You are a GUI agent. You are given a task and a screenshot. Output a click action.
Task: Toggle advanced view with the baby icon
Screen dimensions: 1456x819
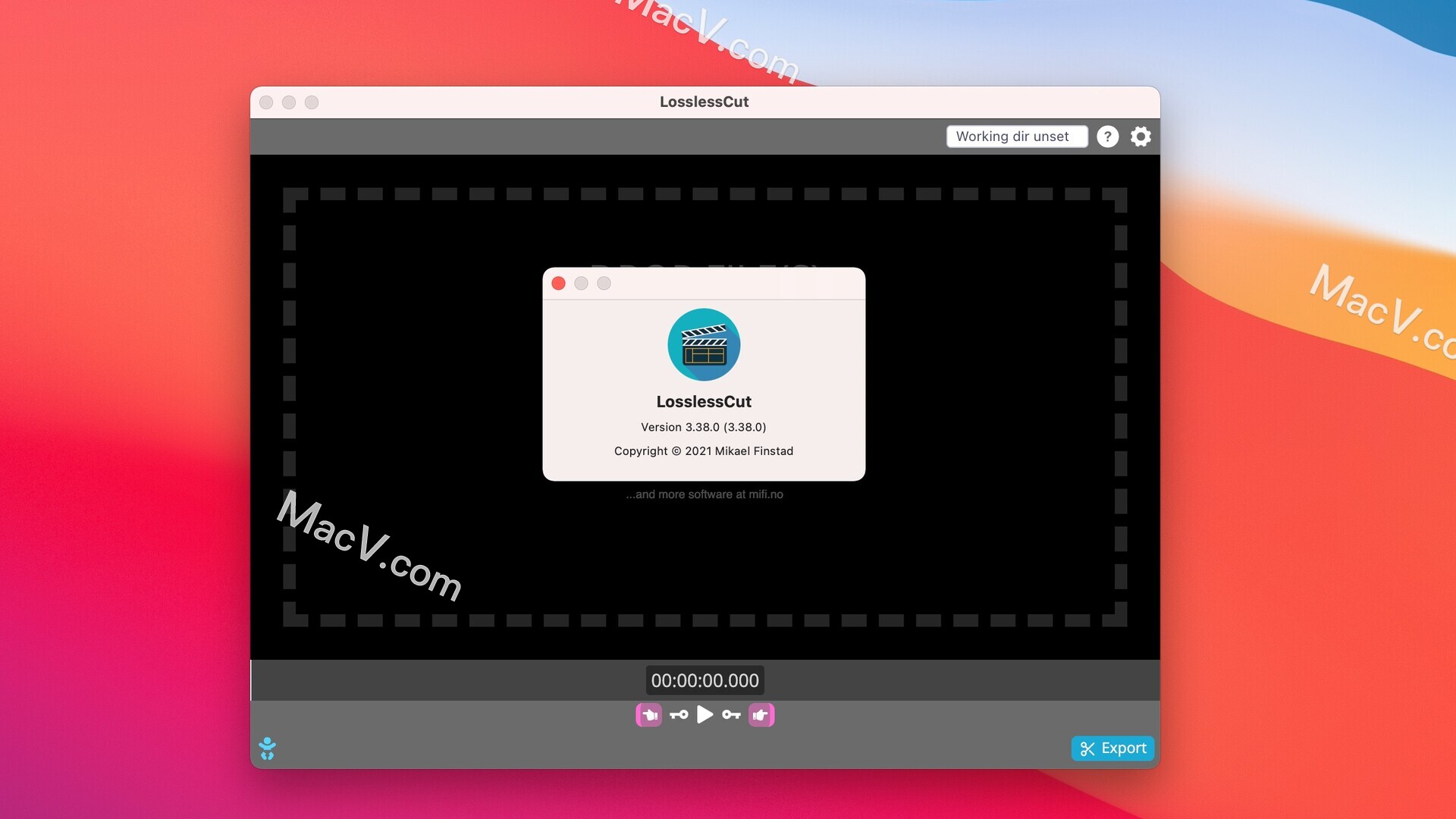(268, 748)
